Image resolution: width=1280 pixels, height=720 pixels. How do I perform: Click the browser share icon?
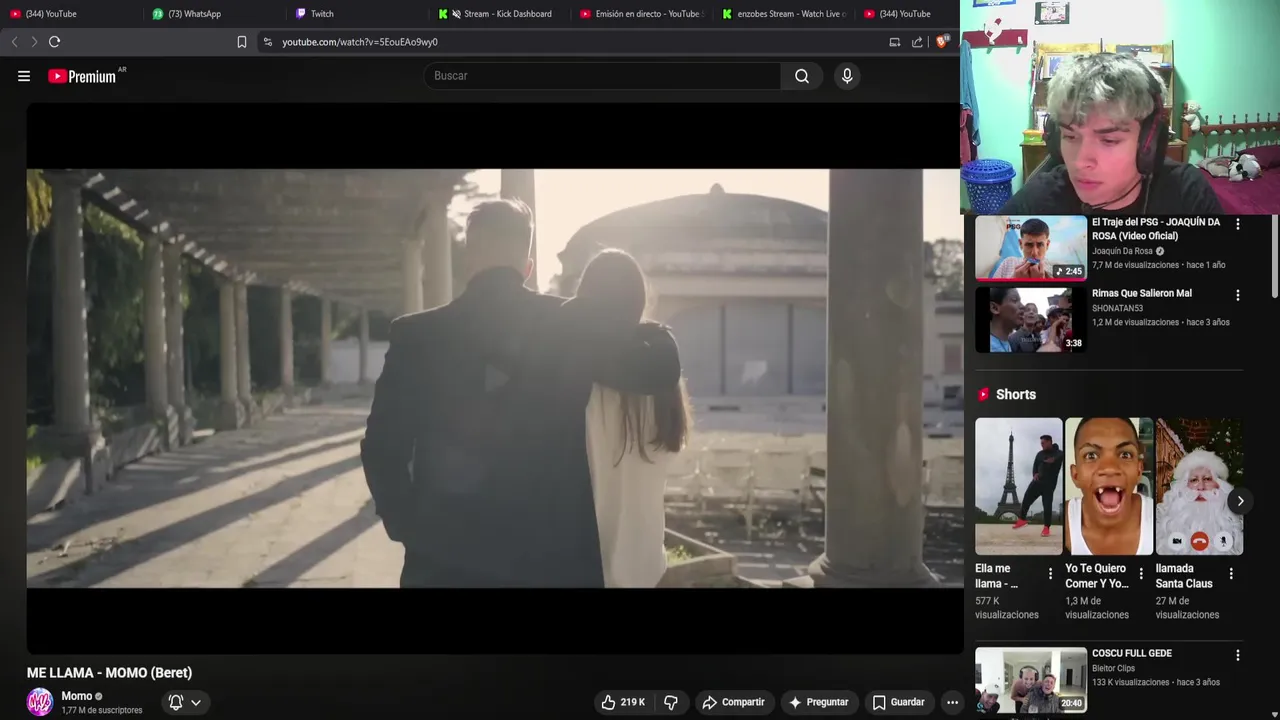pos(917,42)
